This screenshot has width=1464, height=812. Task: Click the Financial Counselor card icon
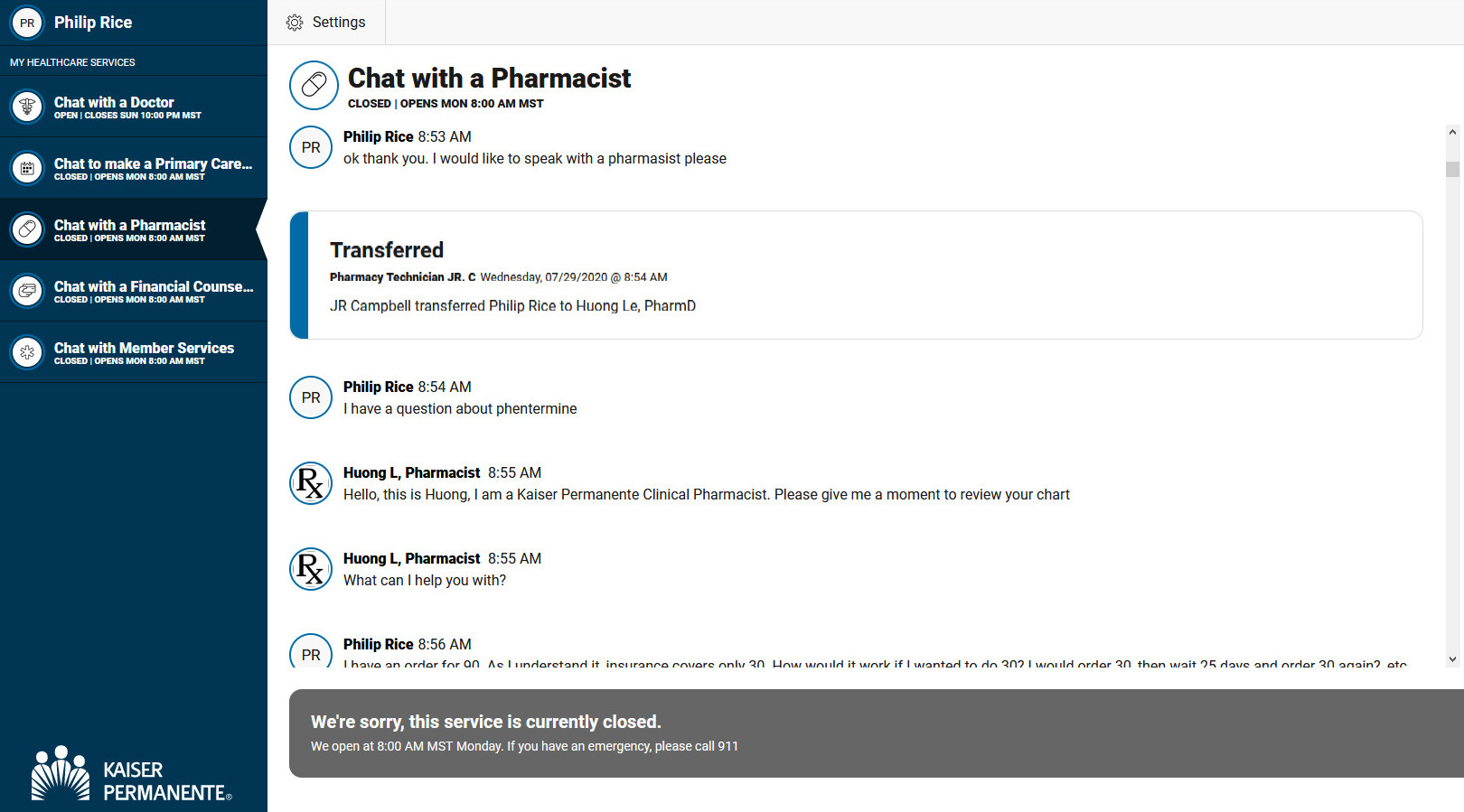click(27, 291)
